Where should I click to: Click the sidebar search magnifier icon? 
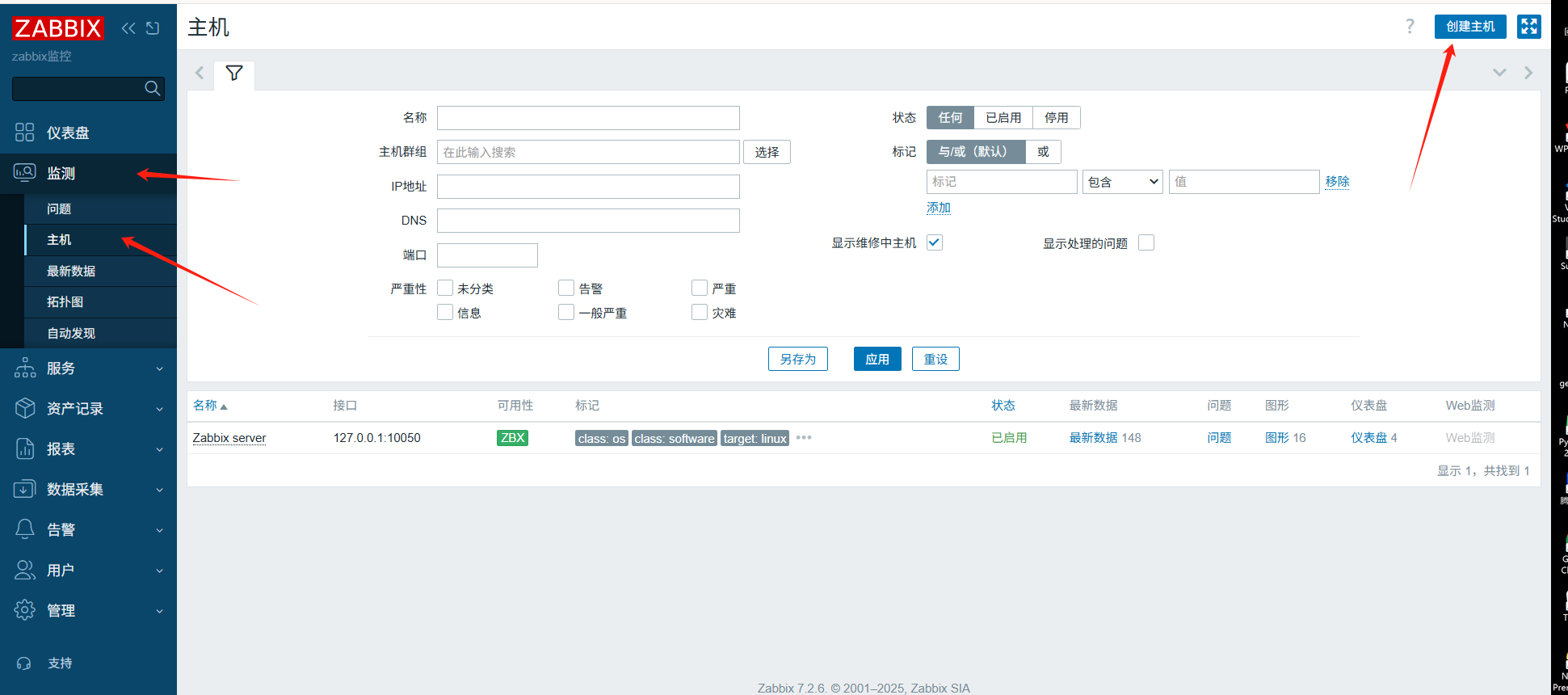point(152,88)
